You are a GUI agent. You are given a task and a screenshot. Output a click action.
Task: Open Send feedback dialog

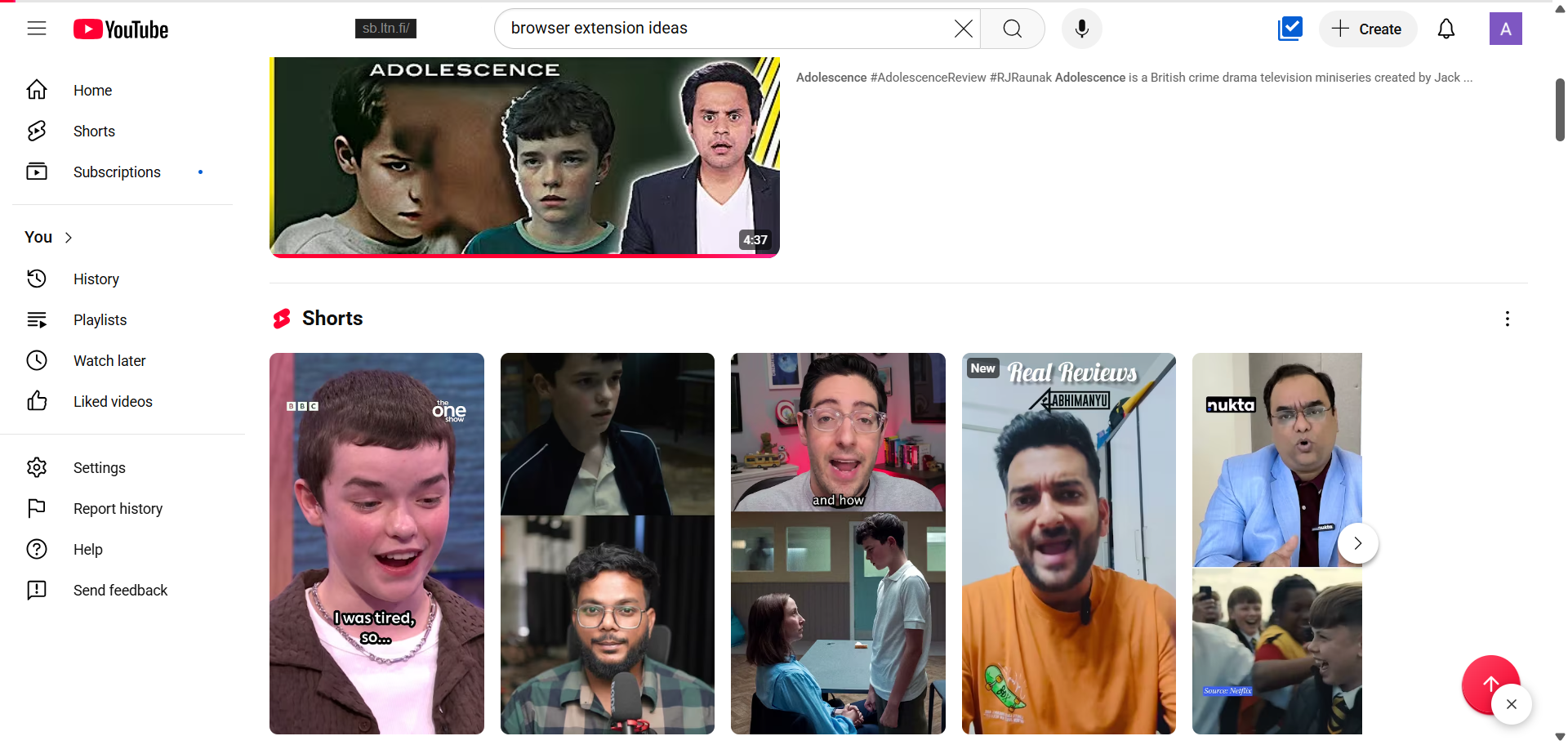click(x=122, y=590)
